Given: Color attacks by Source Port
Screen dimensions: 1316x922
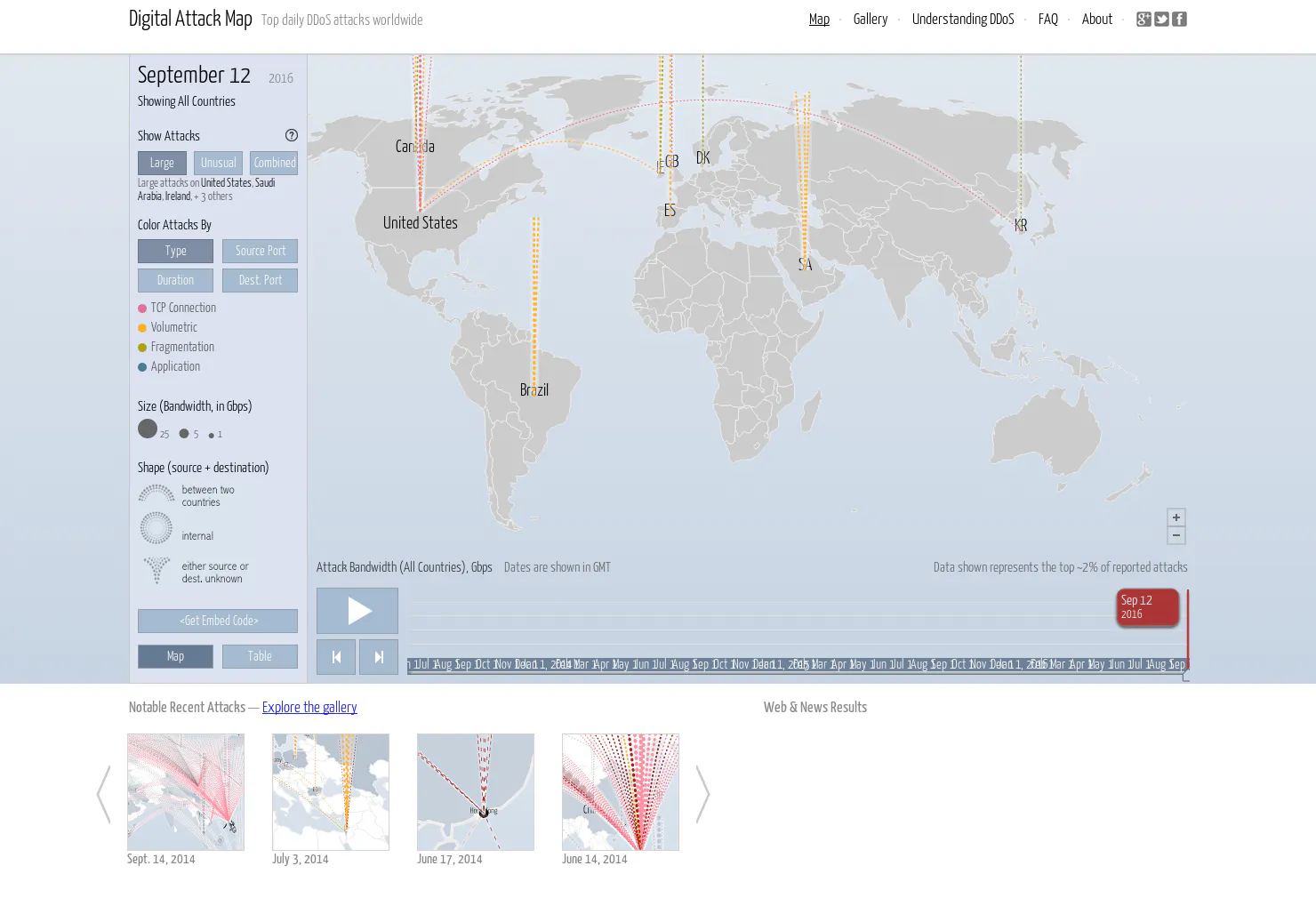Looking at the screenshot, I should click(260, 251).
